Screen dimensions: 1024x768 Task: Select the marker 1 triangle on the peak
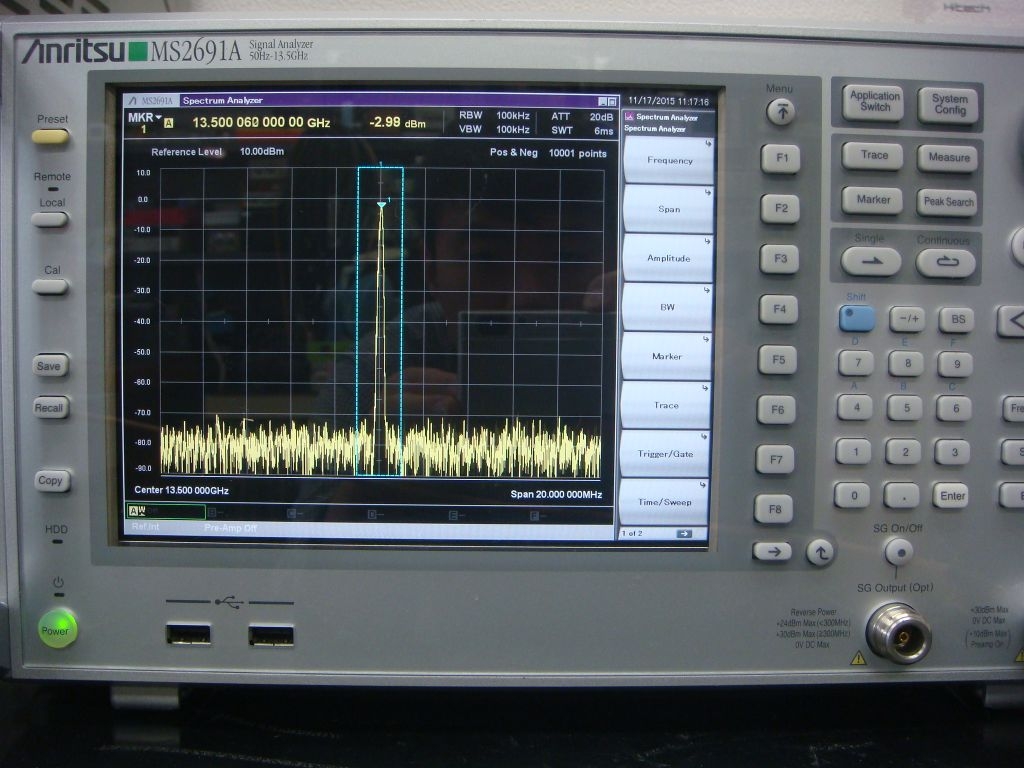(381, 205)
